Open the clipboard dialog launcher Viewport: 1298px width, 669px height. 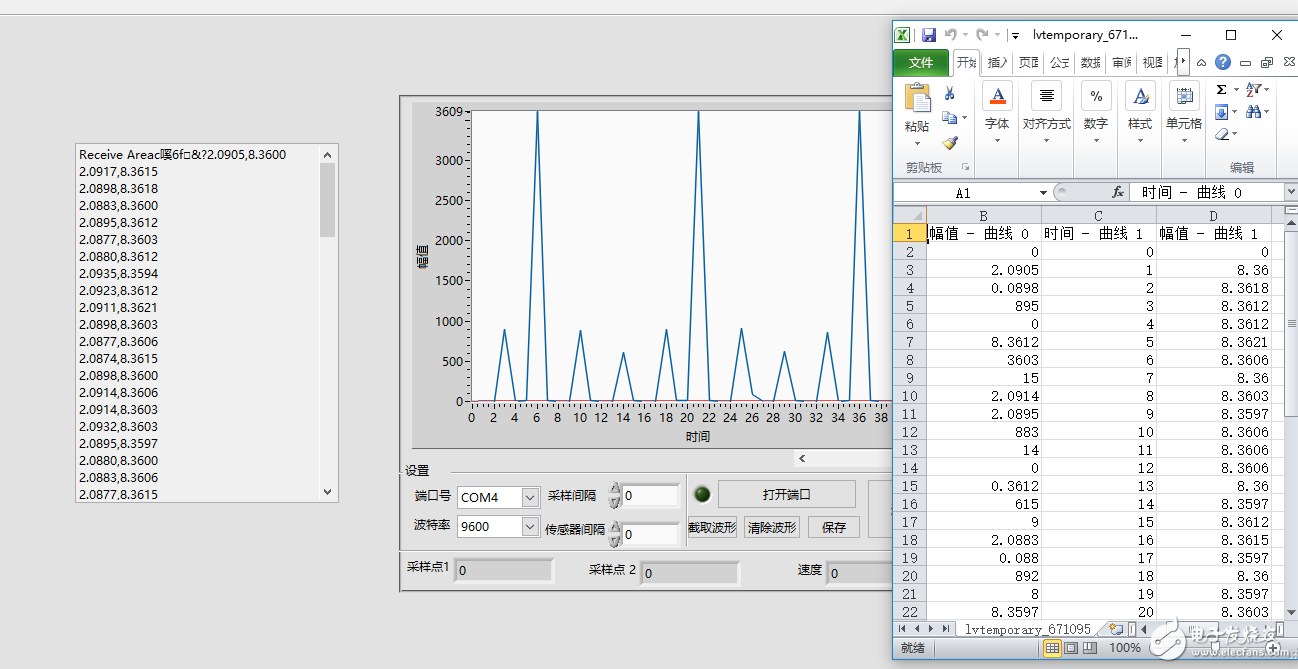point(966,167)
